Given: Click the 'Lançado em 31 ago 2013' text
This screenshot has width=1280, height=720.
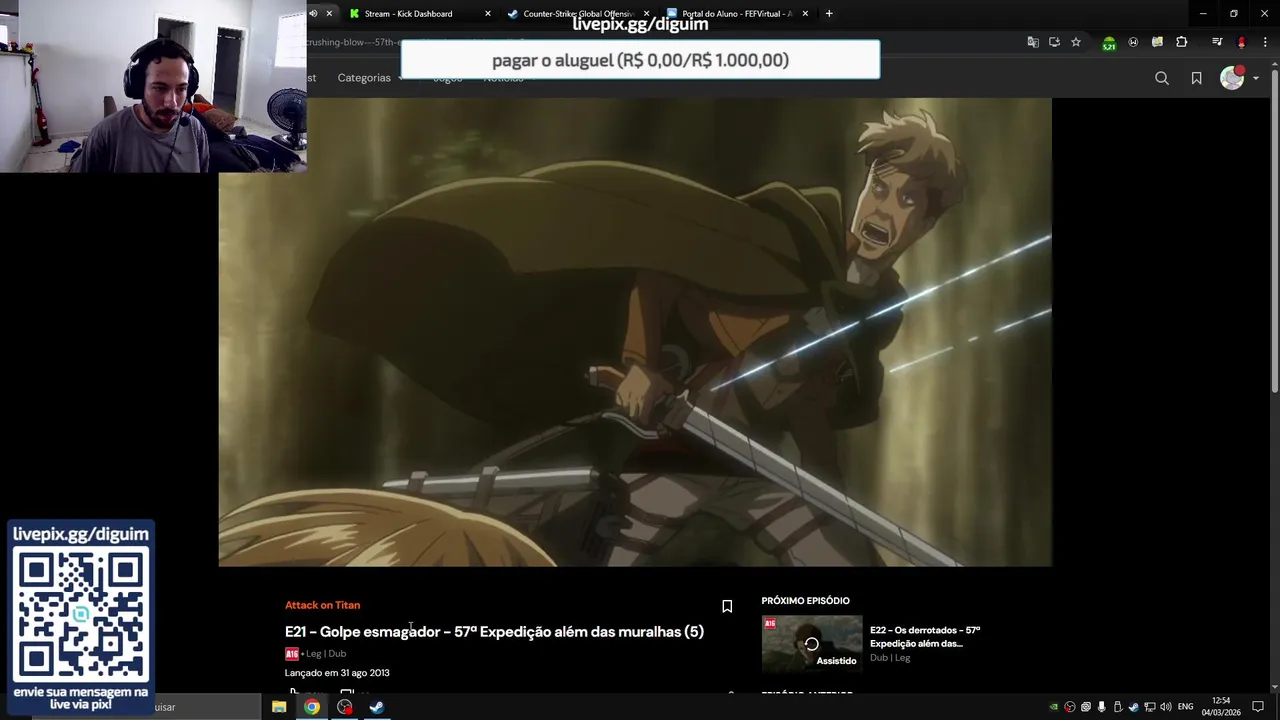Looking at the screenshot, I should coord(337,673).
